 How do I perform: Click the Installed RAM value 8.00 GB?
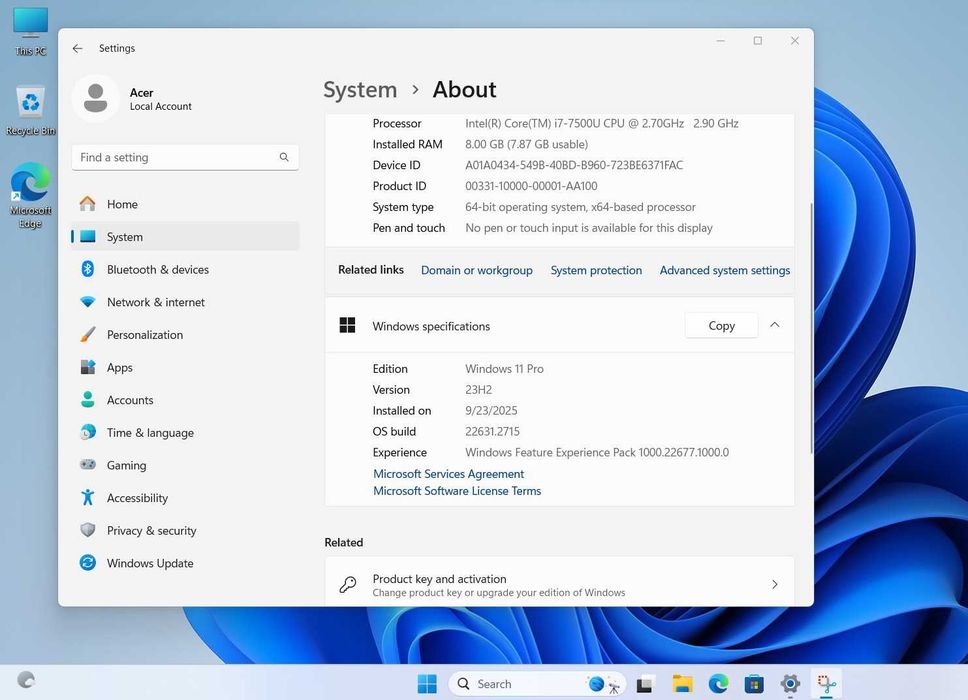pos(527,144)
